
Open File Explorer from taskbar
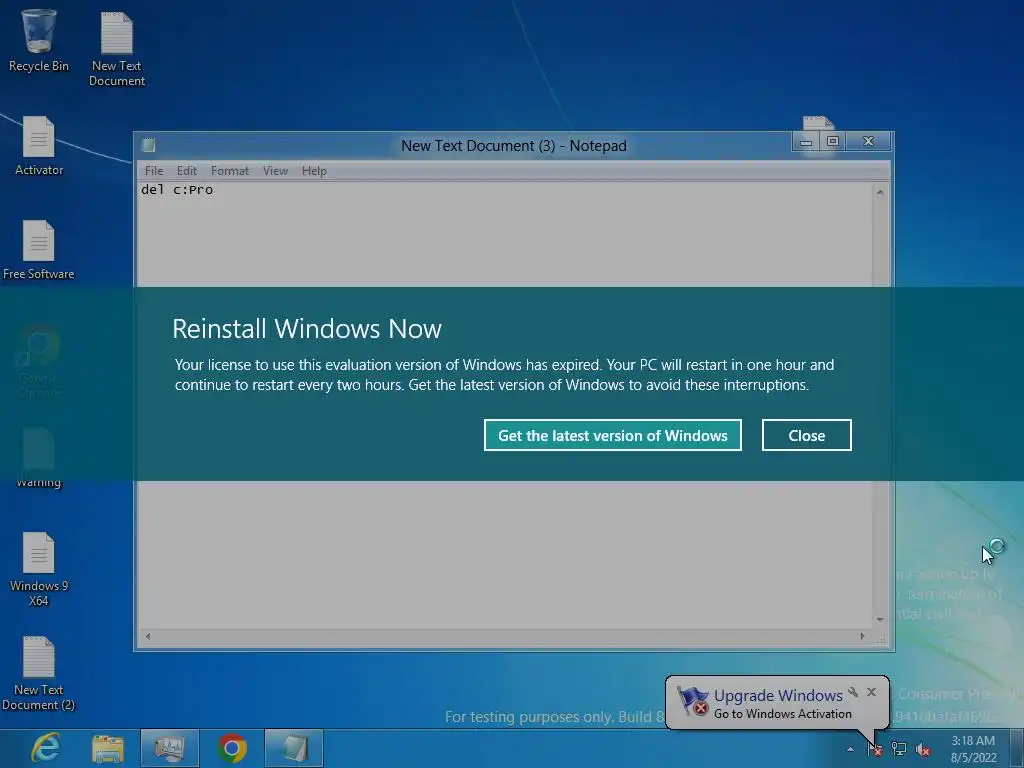(108, 748)
